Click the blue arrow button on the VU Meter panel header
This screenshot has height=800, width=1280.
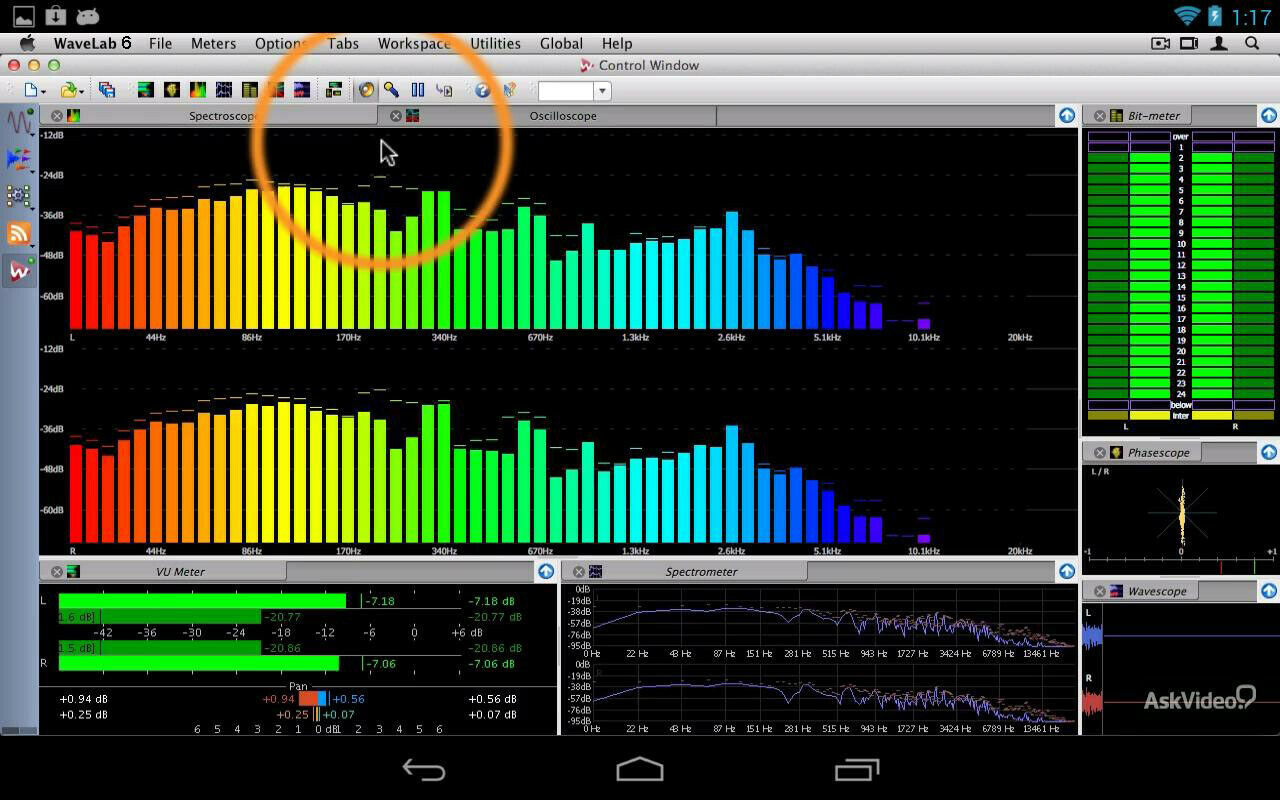[x=545, y=571]
